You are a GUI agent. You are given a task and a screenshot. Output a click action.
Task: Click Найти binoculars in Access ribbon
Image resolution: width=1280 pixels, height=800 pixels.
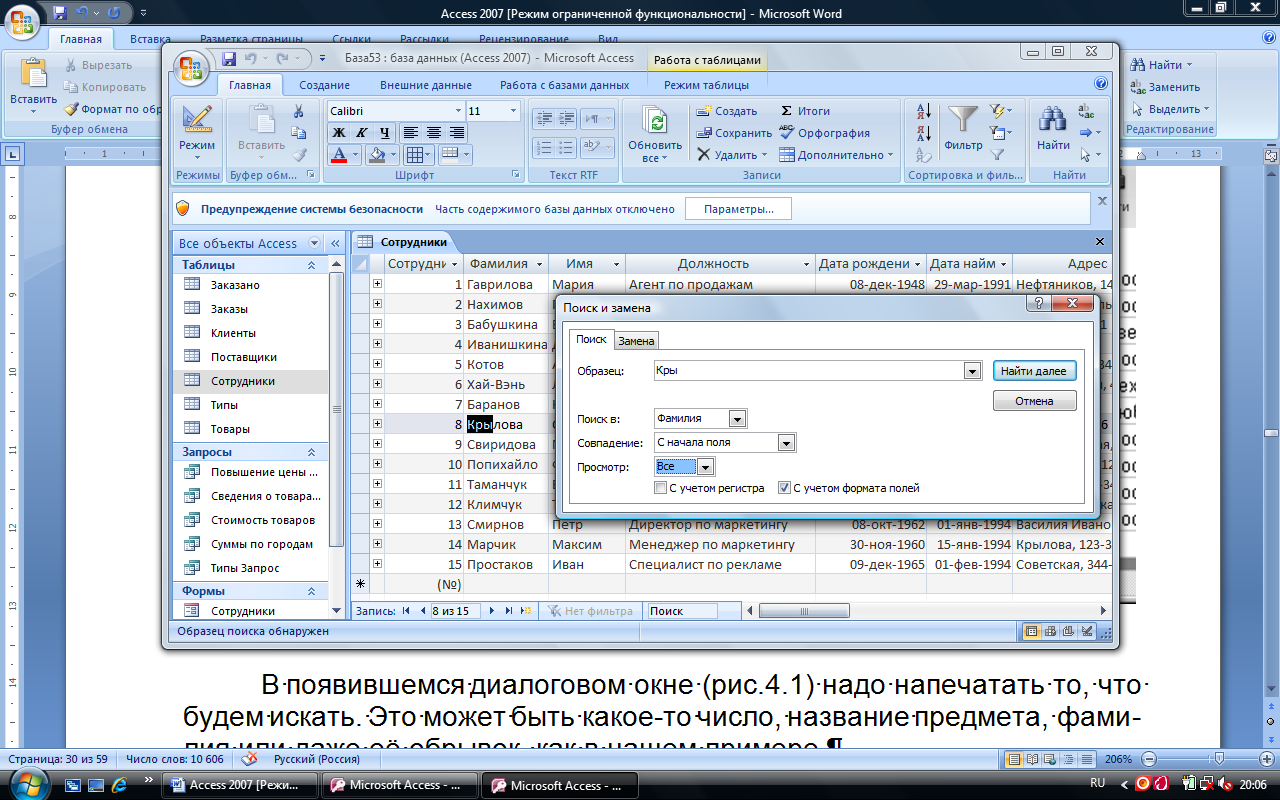point(1053,128)
